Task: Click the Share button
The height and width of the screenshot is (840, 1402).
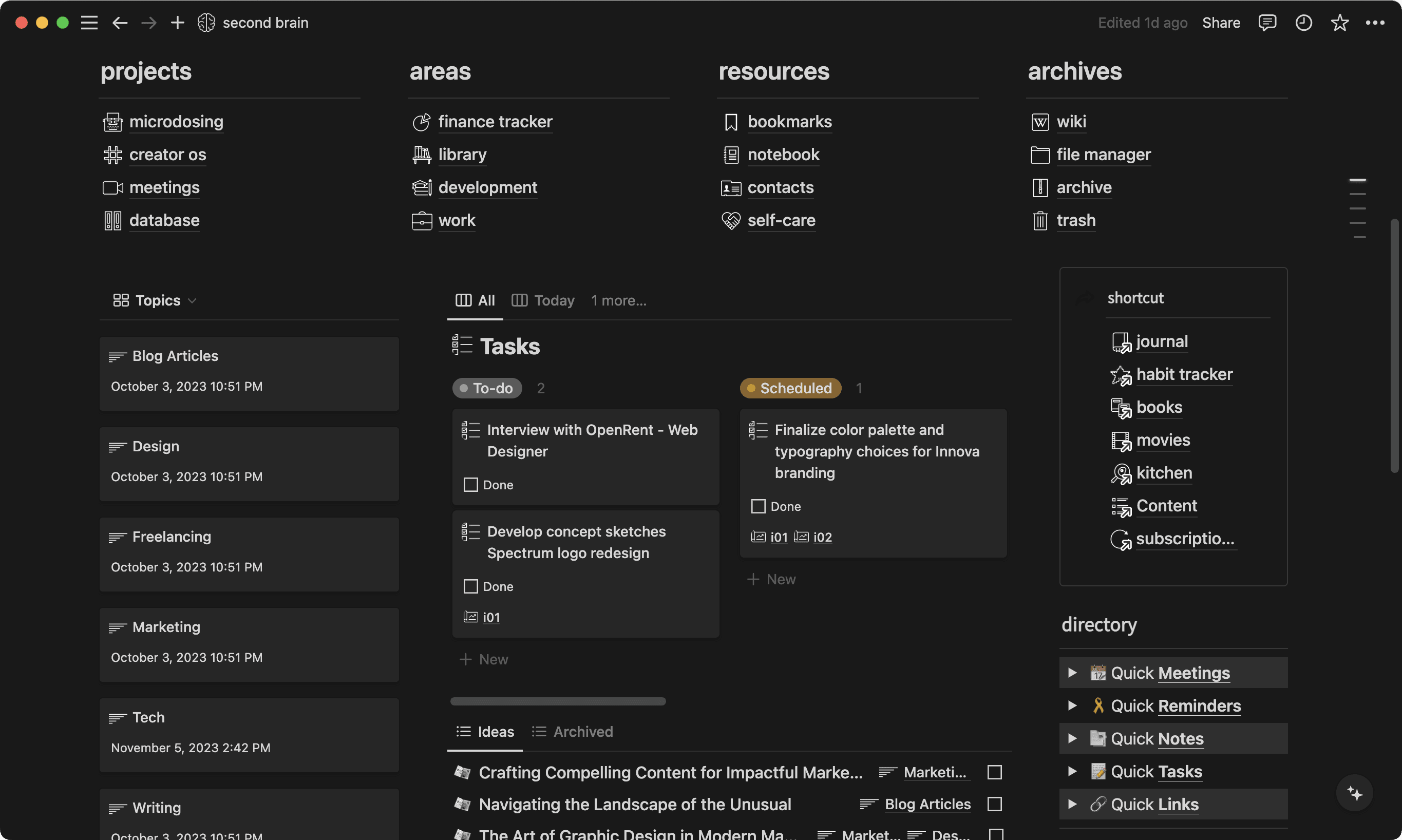Action: (1221, 23)
